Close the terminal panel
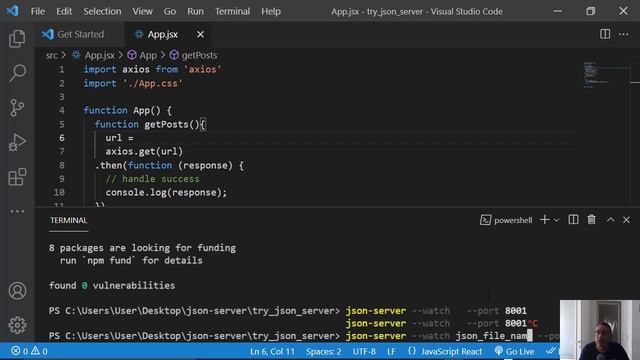Image resolution: width=640 pixels, height=360 pixels. (627, 220)
